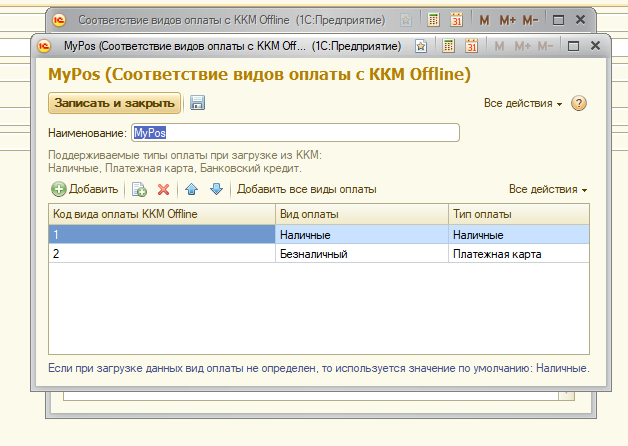This screenshot has width=628, height=446.
Task: Move row down with the down arrow
Action: [x=216, y=189]
